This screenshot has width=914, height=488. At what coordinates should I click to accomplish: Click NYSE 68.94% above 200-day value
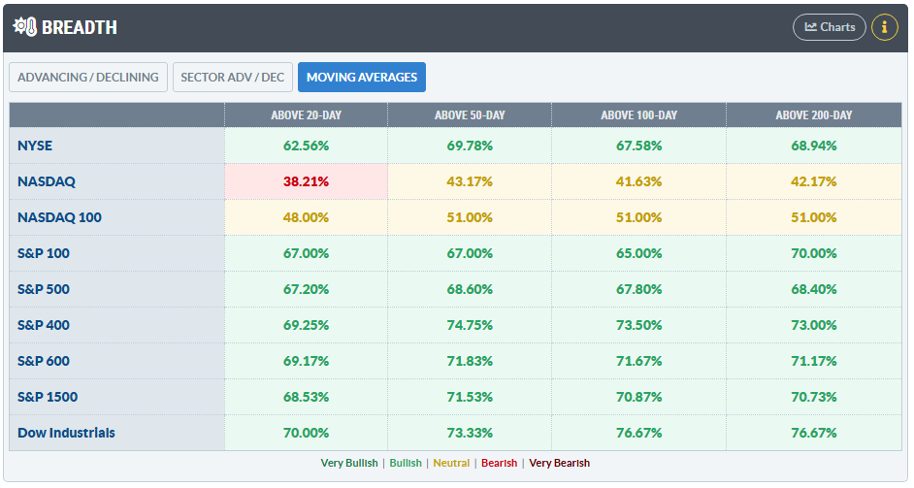[814, 146]
